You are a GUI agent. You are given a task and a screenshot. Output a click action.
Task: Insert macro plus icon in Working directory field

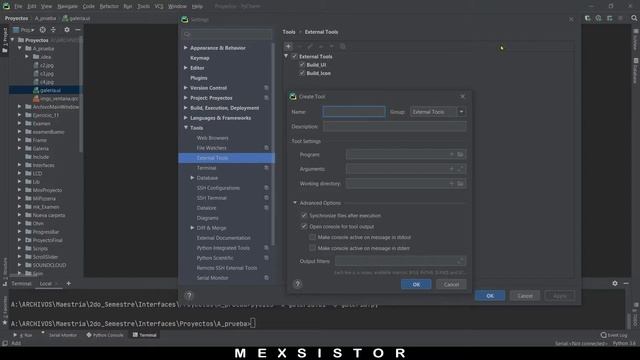coord(451,184)
